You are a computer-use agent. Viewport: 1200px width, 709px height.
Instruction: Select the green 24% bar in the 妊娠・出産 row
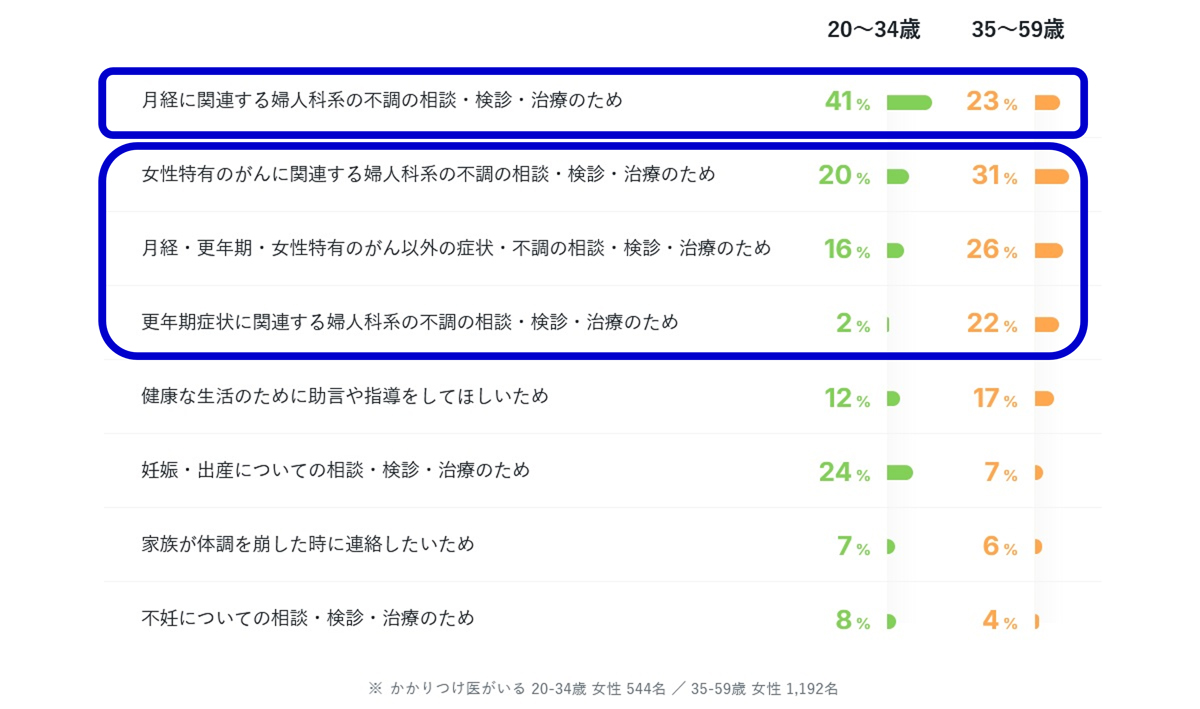coord(900,473)
